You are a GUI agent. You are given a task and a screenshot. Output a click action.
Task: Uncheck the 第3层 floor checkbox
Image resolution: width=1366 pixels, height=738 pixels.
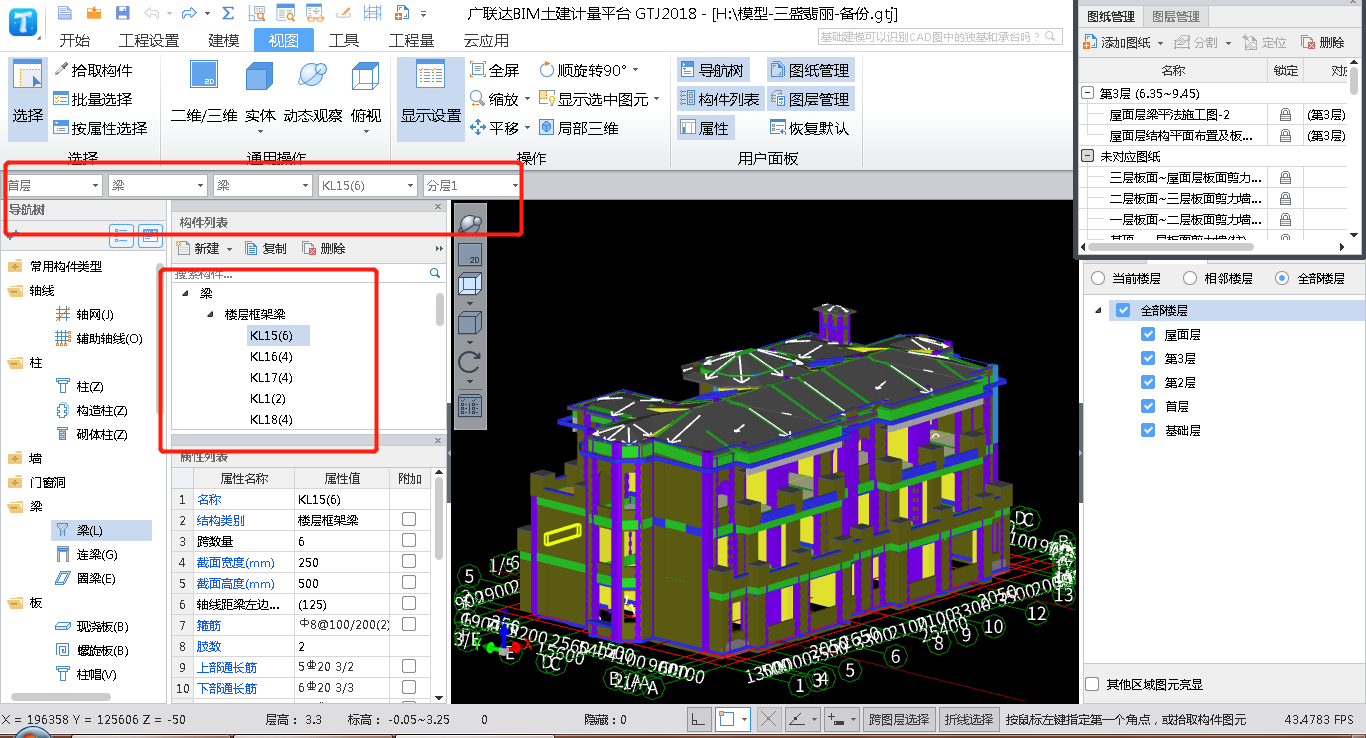pos(1148,358)
